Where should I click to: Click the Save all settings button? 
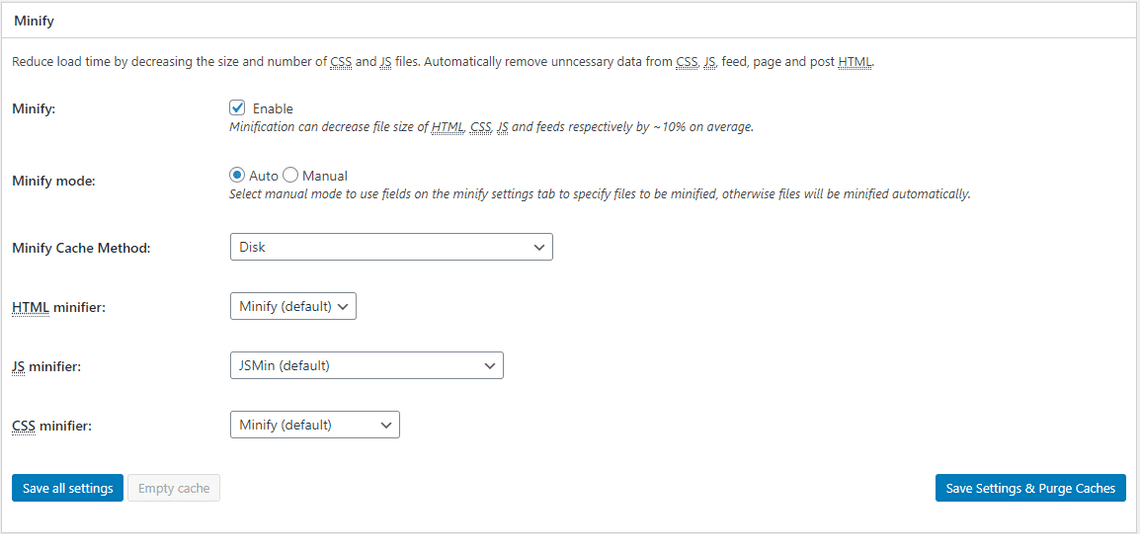point(68,488)
